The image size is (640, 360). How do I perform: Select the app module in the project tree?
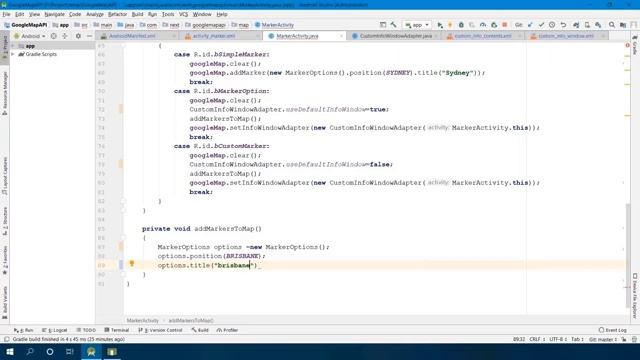[30, 46]
